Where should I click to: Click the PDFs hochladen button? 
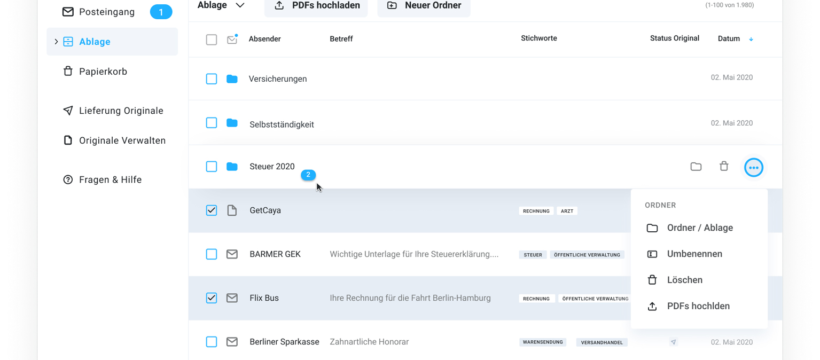tap(316, 6)
